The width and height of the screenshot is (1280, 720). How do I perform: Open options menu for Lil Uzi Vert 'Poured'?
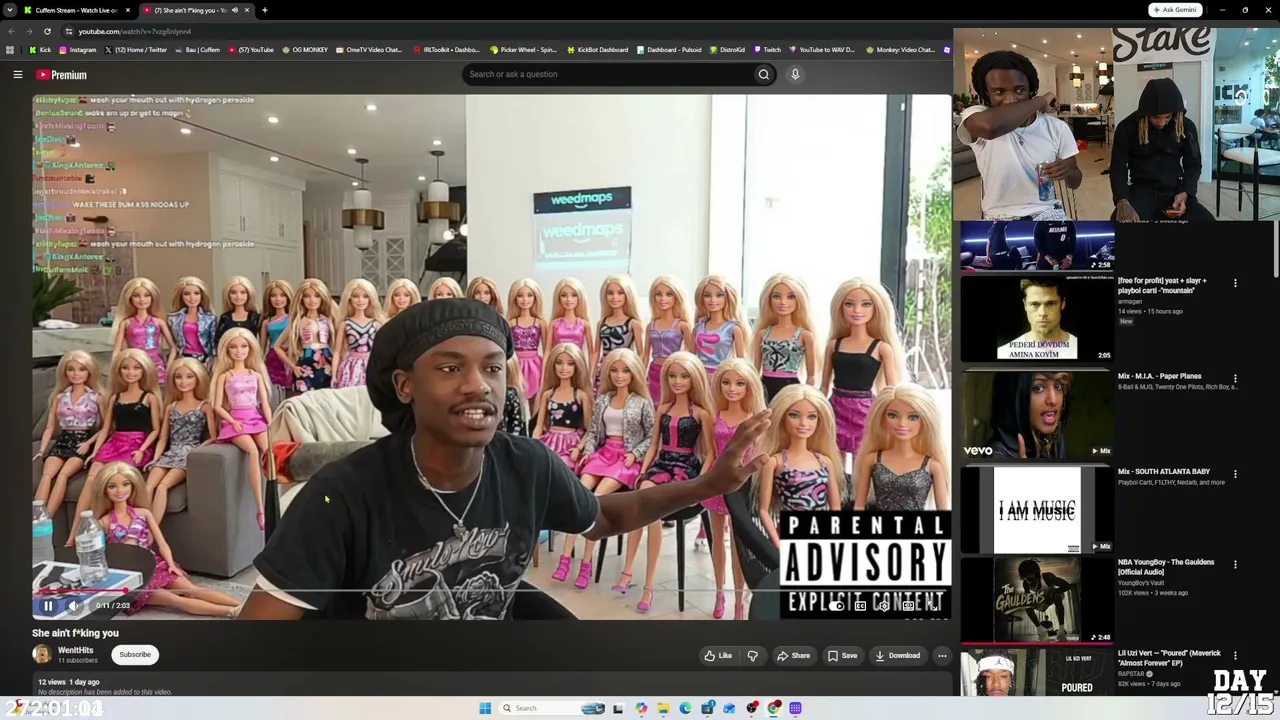click(1235, 656)
